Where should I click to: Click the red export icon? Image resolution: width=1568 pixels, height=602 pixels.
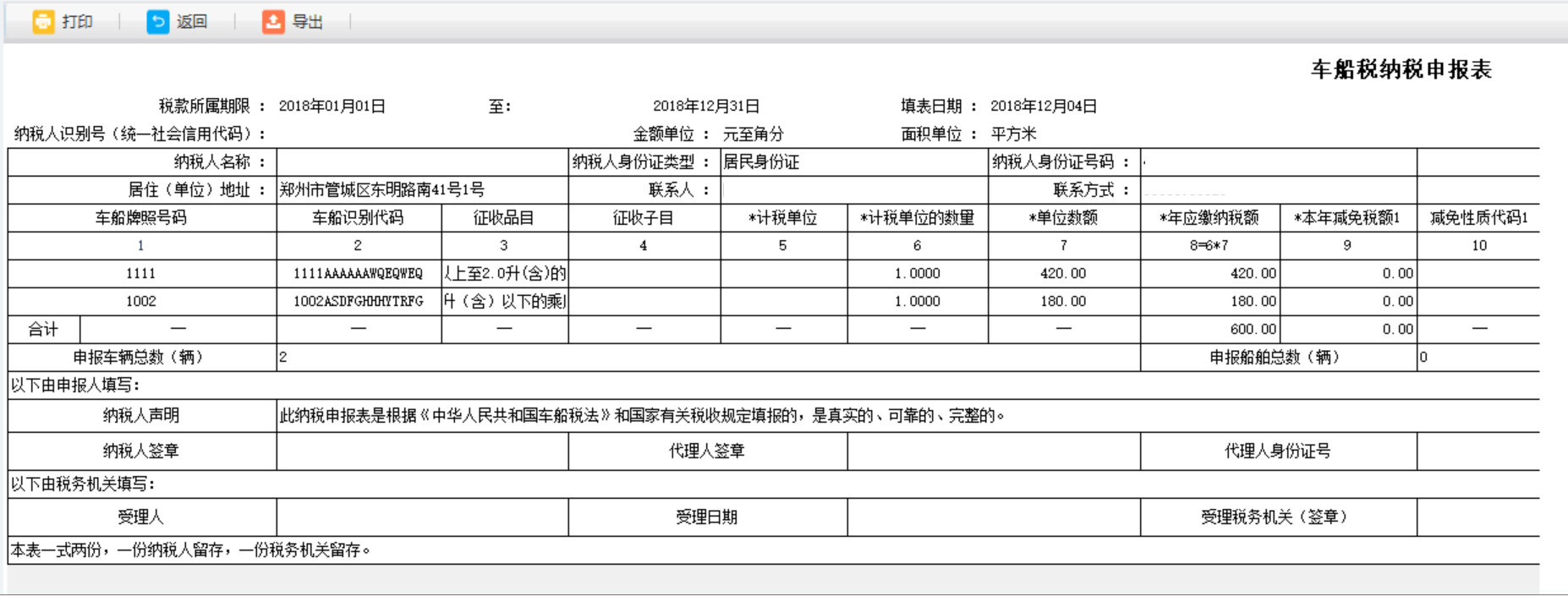(x=273, y=21)
